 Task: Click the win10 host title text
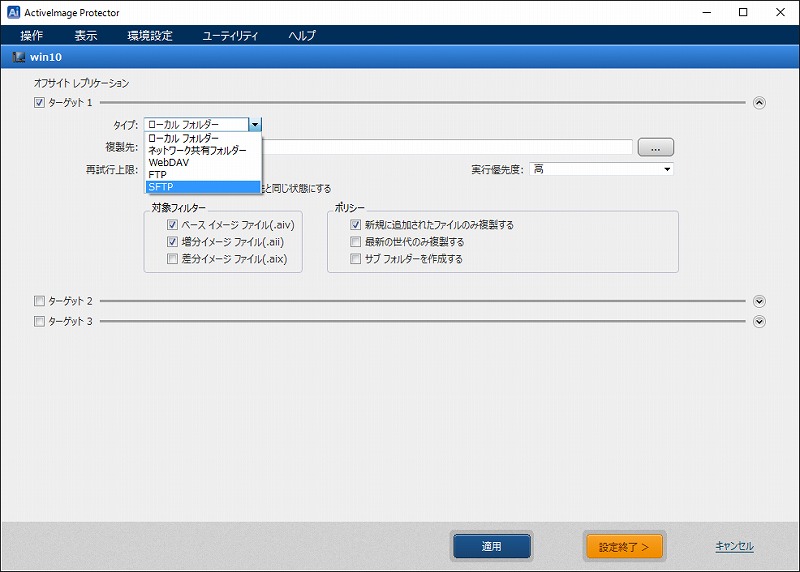[x=46, y=57]
